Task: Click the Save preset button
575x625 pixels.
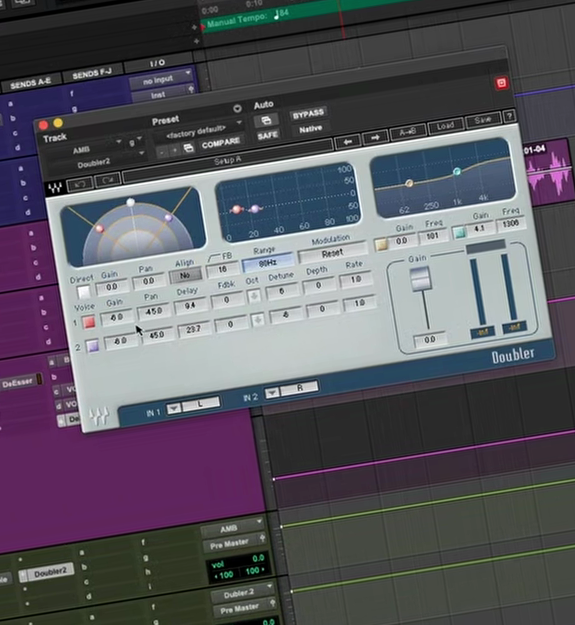Action: coord(482,120)
